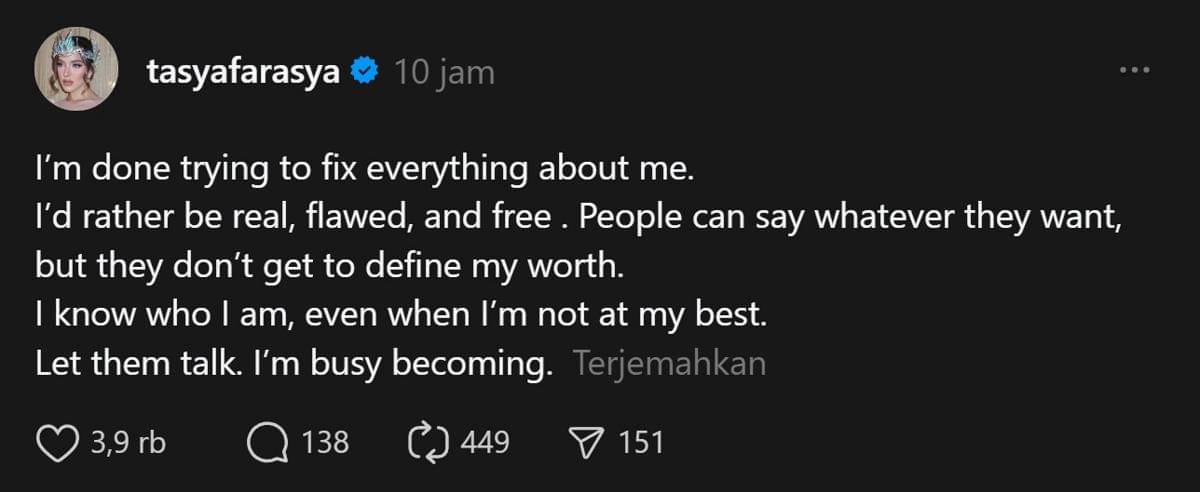Click the text "Let them talk. I'm busy becoming."
Screen dimensions: 1200x492
pos(294,364)
